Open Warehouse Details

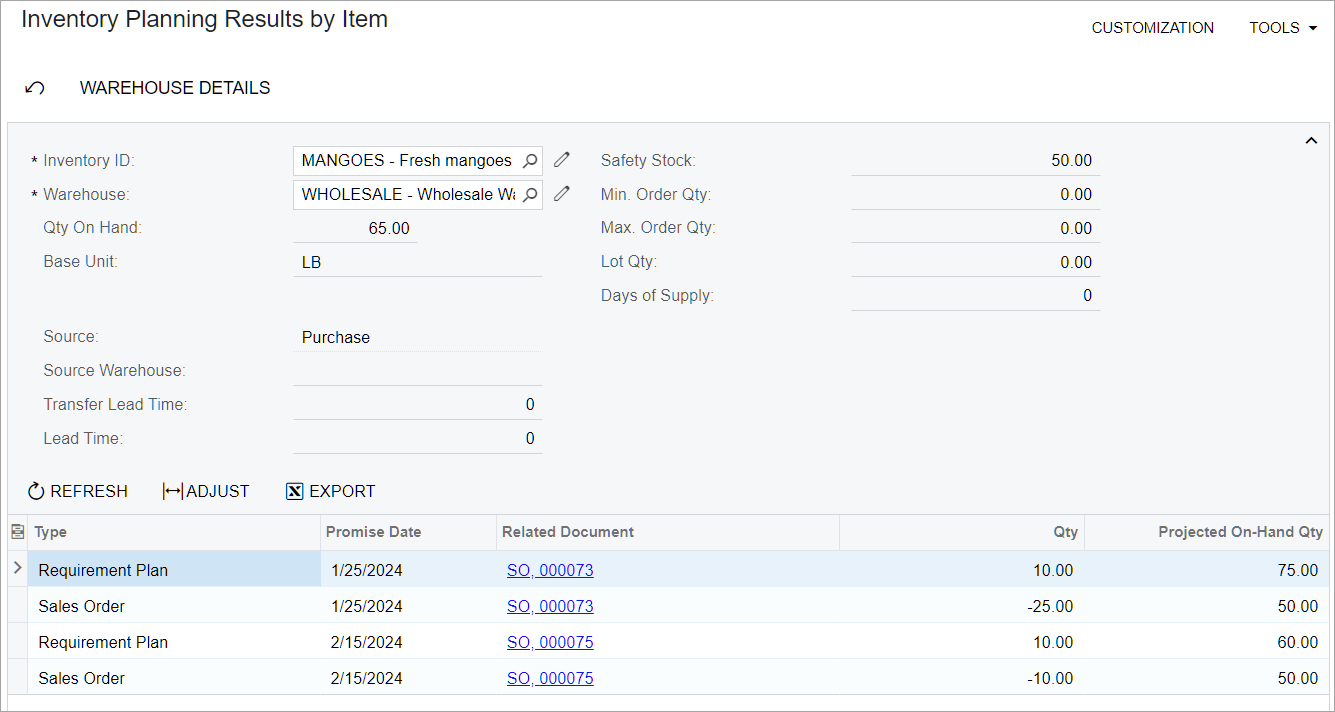(175, 88)
